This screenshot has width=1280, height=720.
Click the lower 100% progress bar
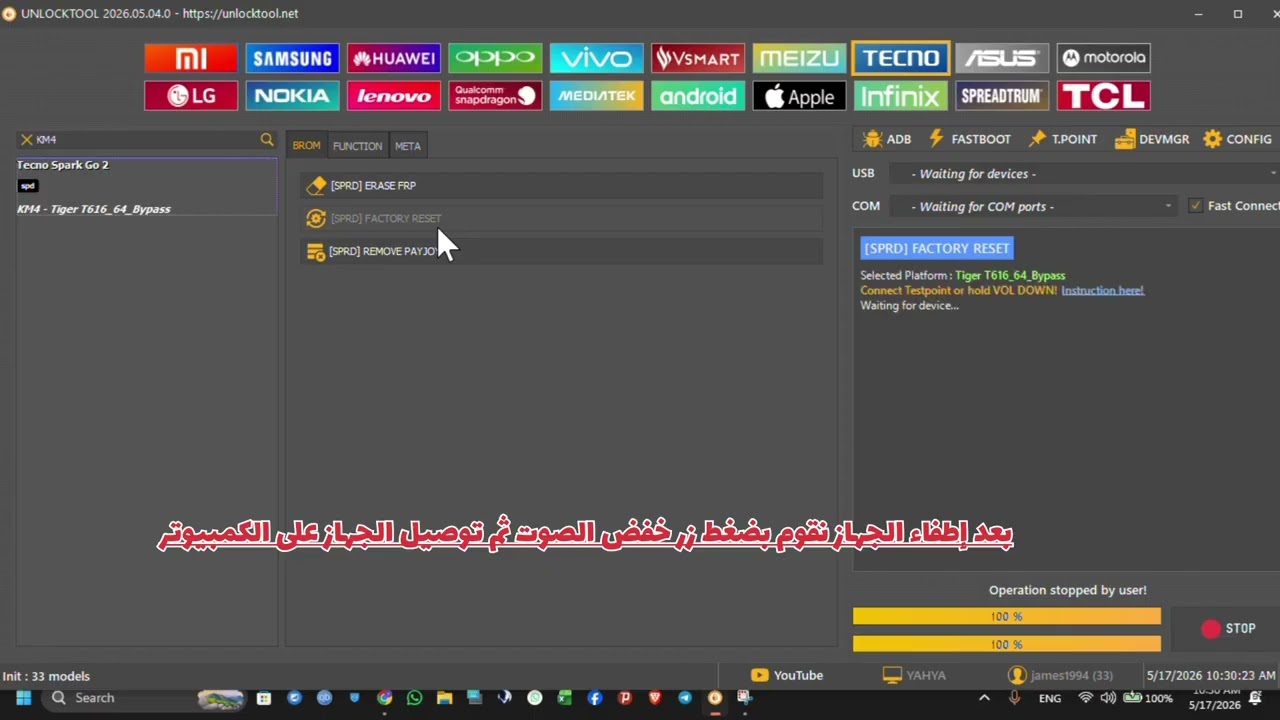(x=1007, y=644)
